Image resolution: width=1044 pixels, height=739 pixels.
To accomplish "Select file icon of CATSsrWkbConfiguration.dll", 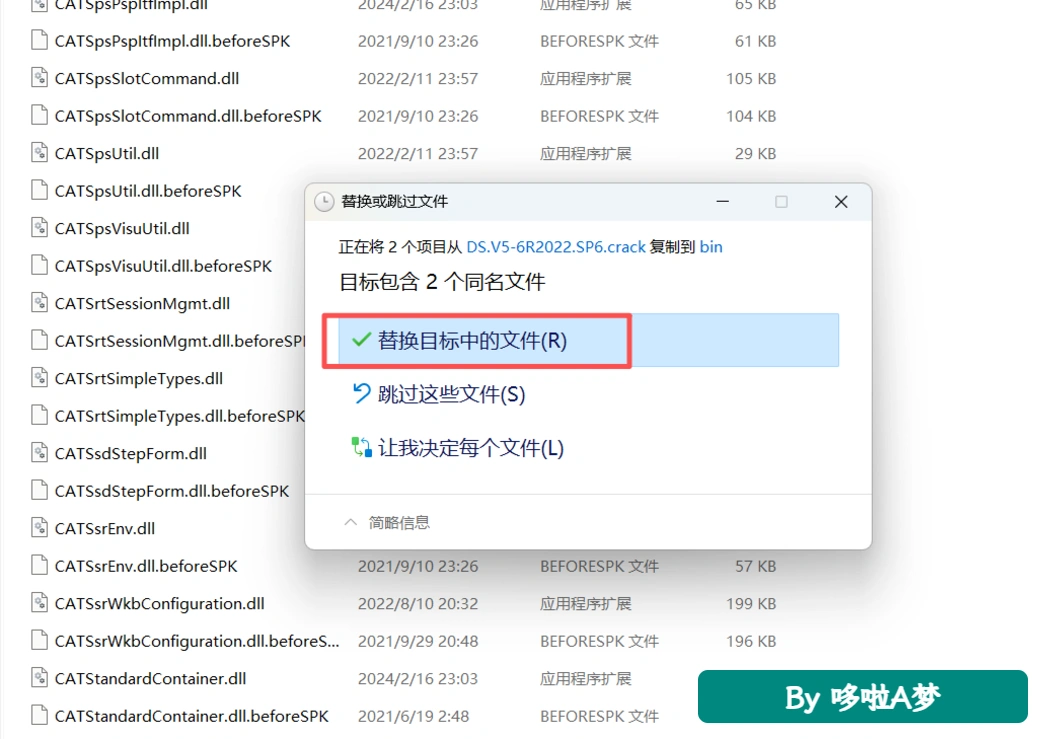I will tap(40, 603).
